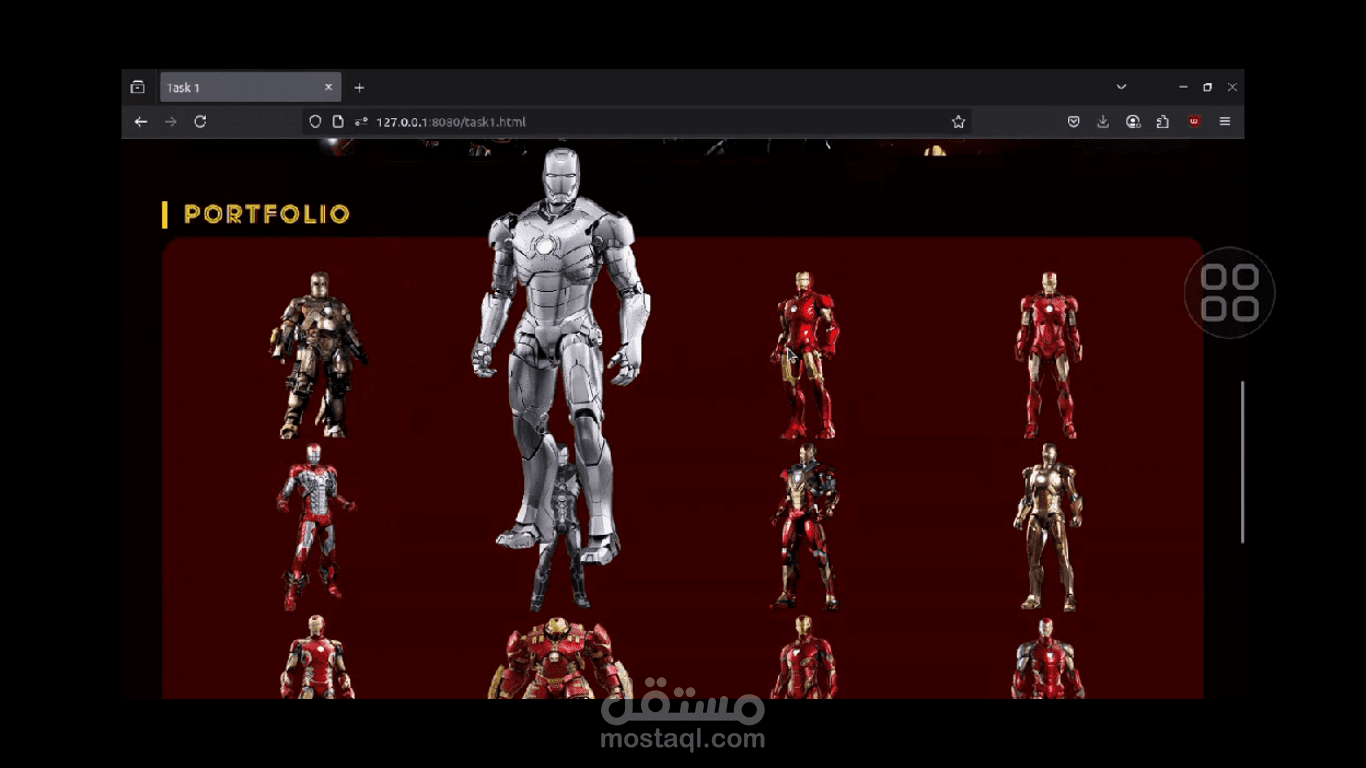Save page to Pocket
Image resolution: width=1366 pixels, height=768 pixels.
click(x=1073, y=122)
